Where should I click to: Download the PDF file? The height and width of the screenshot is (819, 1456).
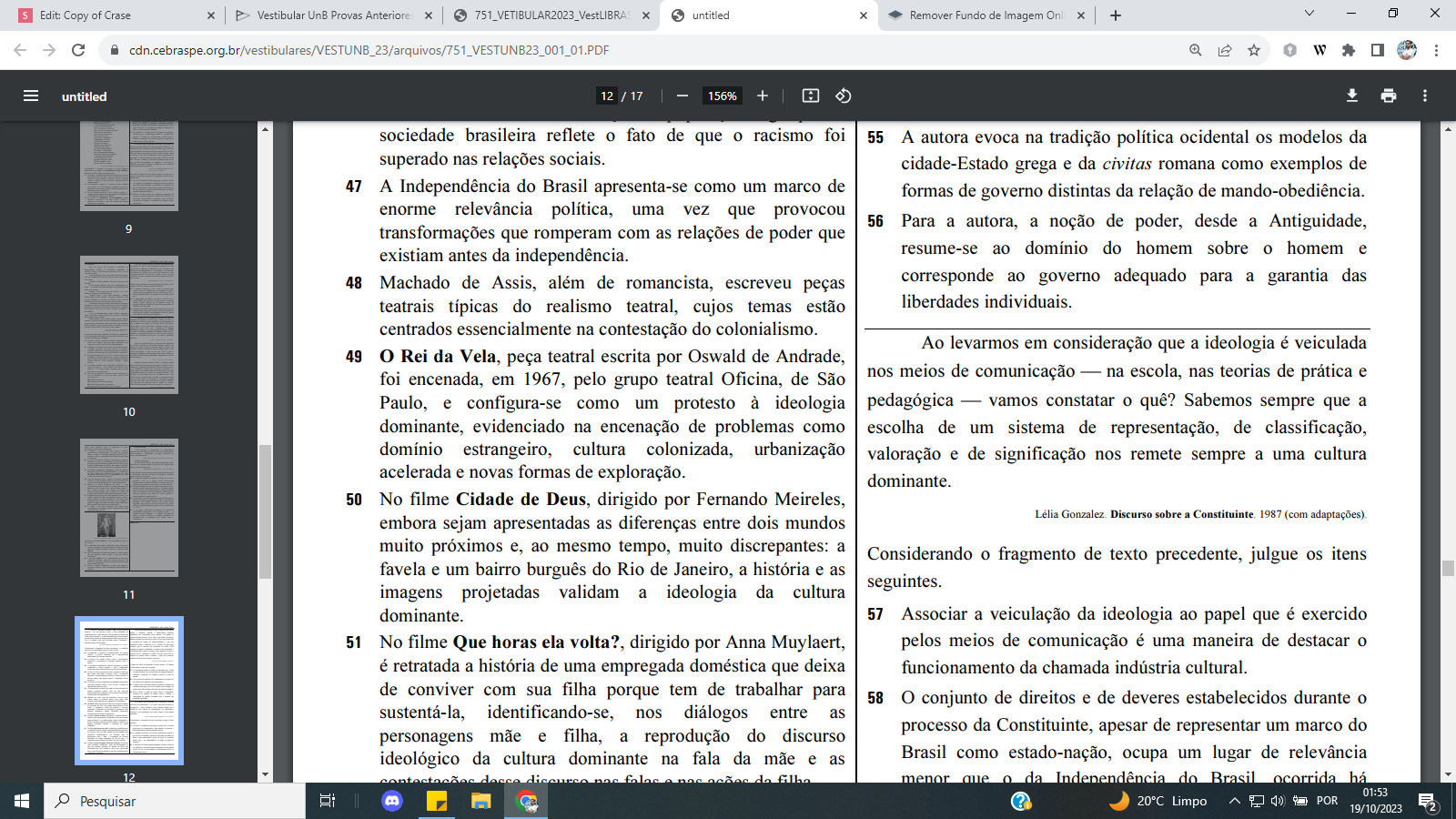(x=1352, y=96)
